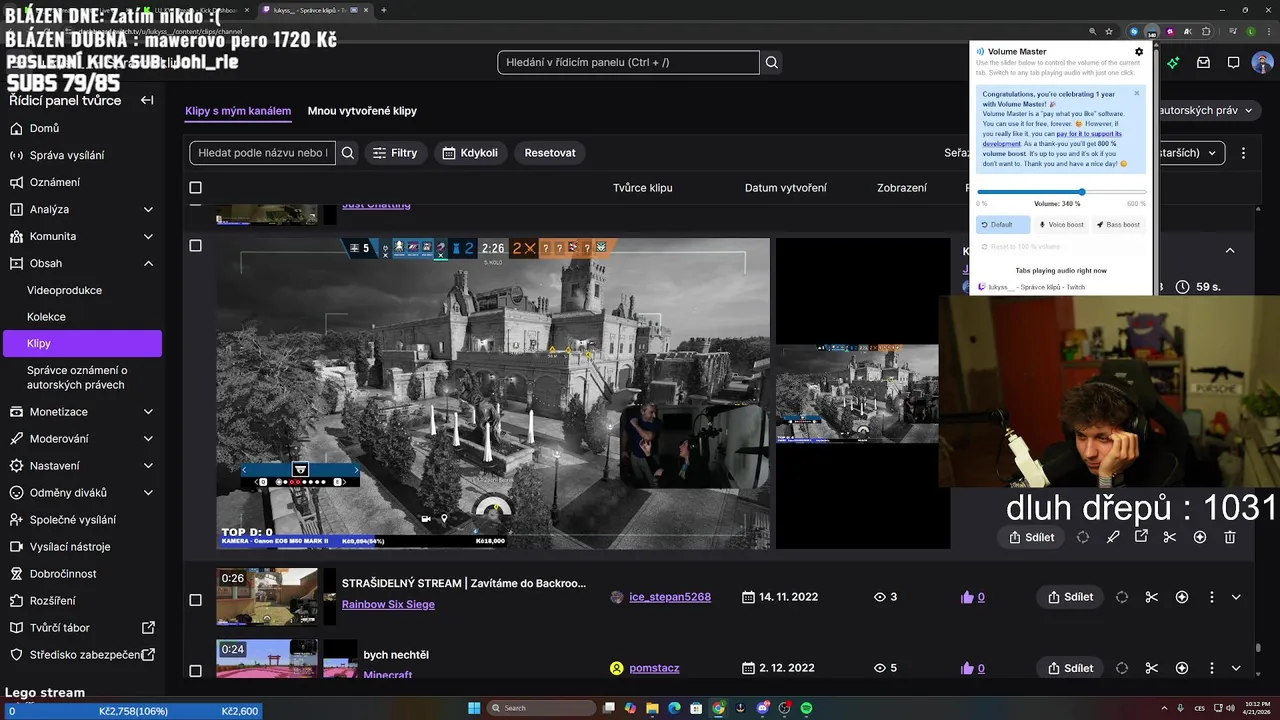
Task: Tick the select-all clips header checkbox
Action: 195,187
